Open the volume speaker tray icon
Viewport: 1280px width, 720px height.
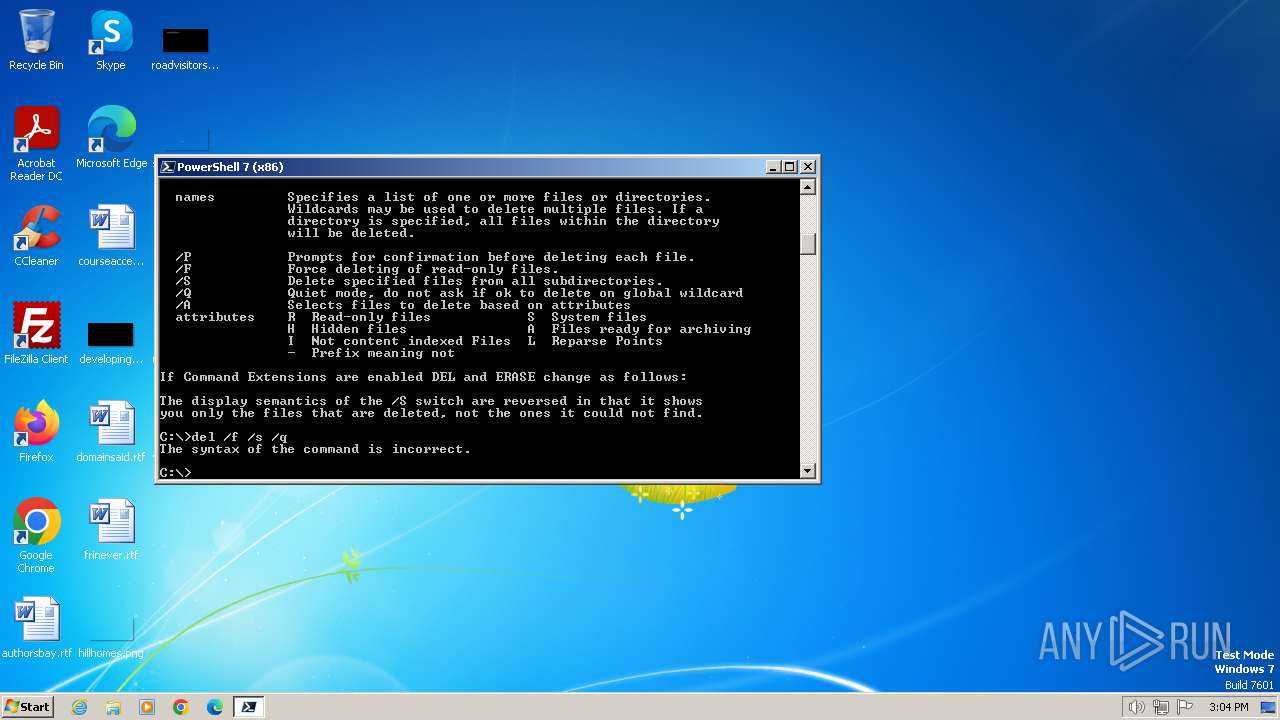[1136, 707]
